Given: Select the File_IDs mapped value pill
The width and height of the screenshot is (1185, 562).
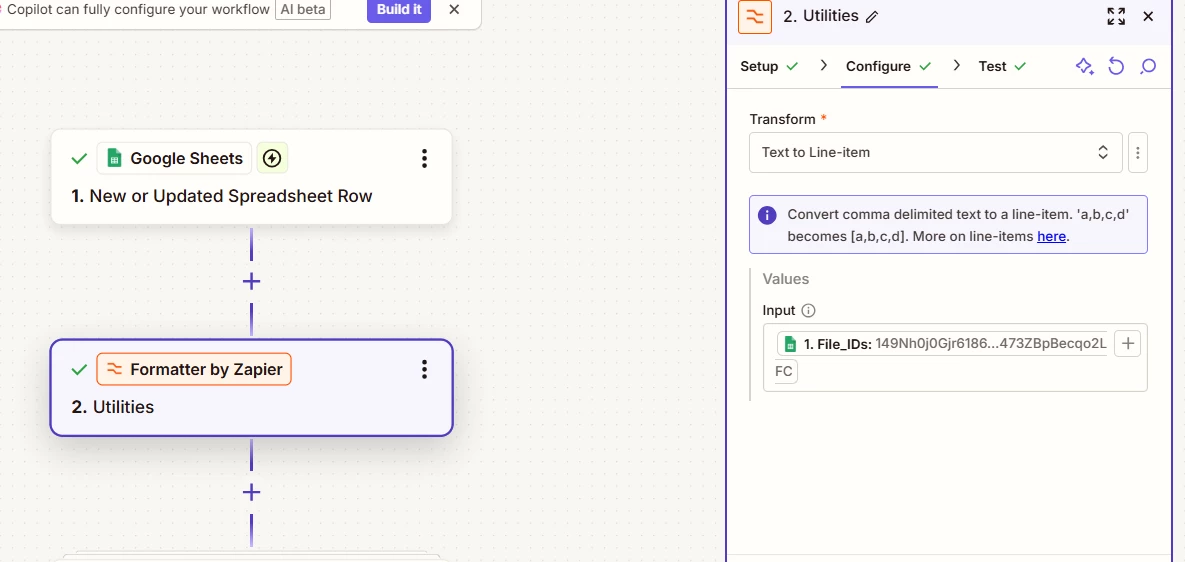Looking at the screenshot, I should tap(943, 344).
